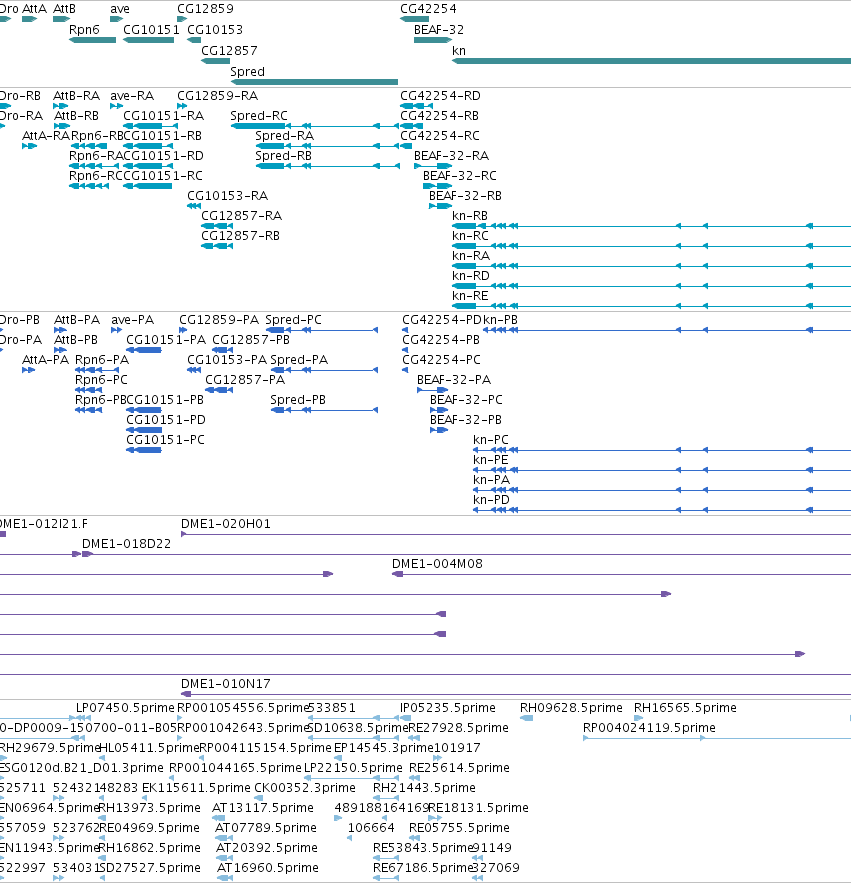This screenshot has height=883, width=851.
Task: Click CDS label kn-PD
Action: (x=491, y=500)
